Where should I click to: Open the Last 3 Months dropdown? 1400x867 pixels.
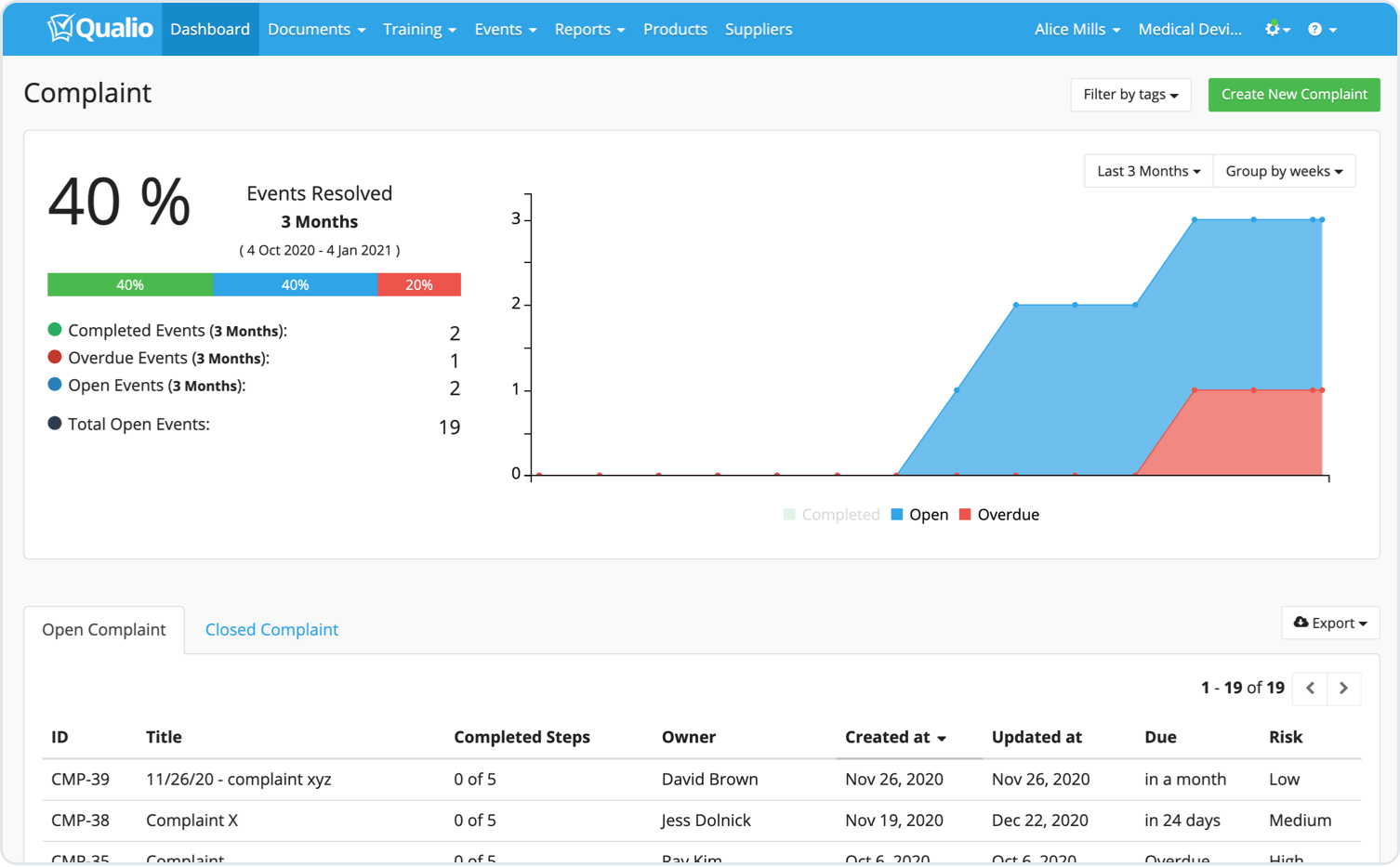(1147, 171)
